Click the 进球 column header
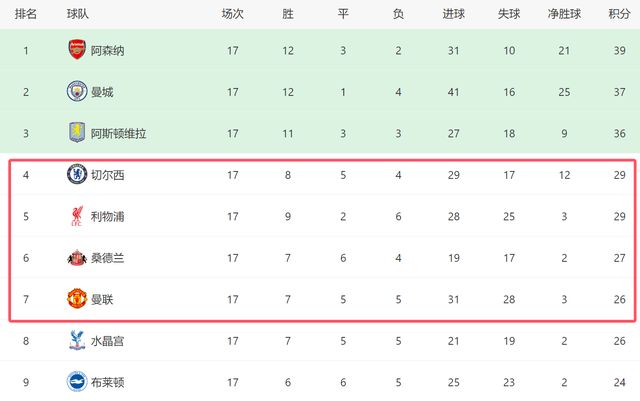Viewport: 640px width, 401px height. [453, 14]
